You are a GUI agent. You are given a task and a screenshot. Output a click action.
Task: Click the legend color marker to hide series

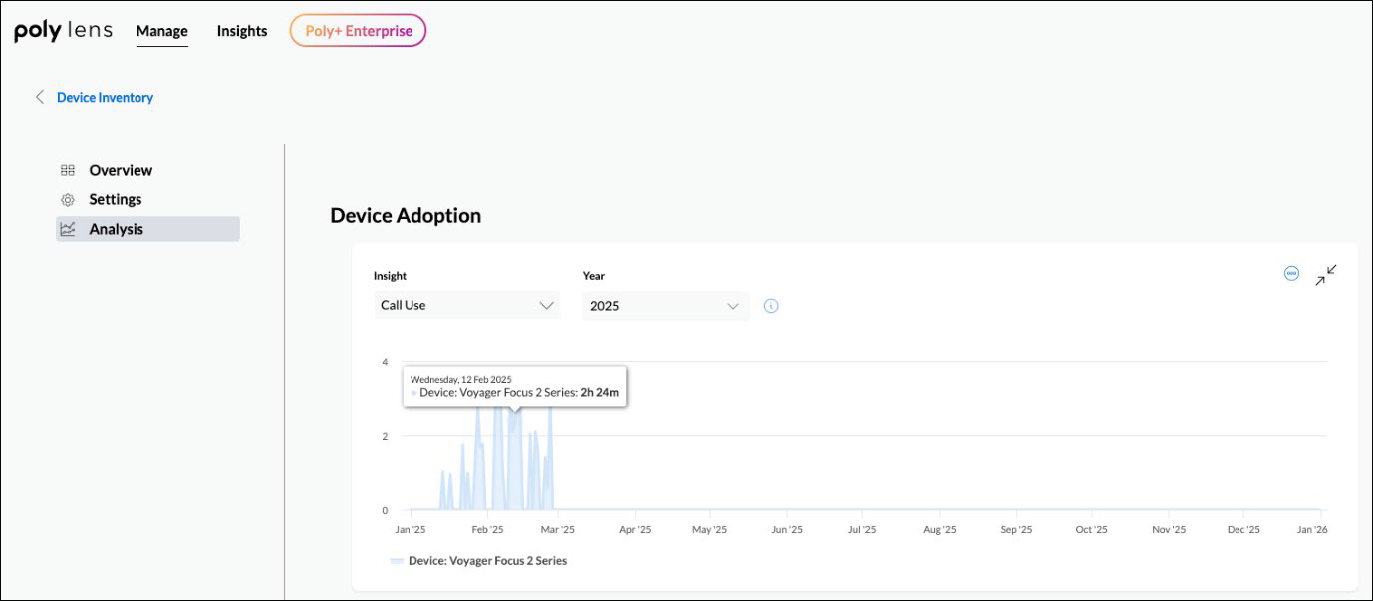point(397,561)
